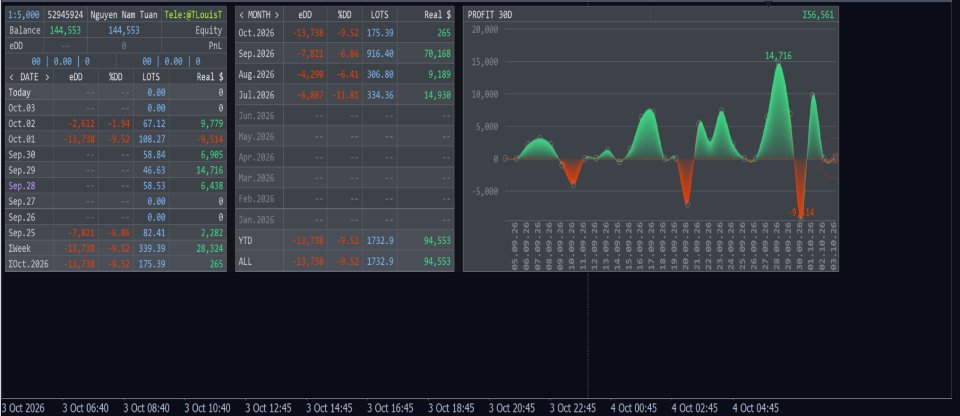The width and height of the screenshot is (960, 416).
Task: Click 108.27 lots value for Oct.01
Action: (x=153, y=139)
